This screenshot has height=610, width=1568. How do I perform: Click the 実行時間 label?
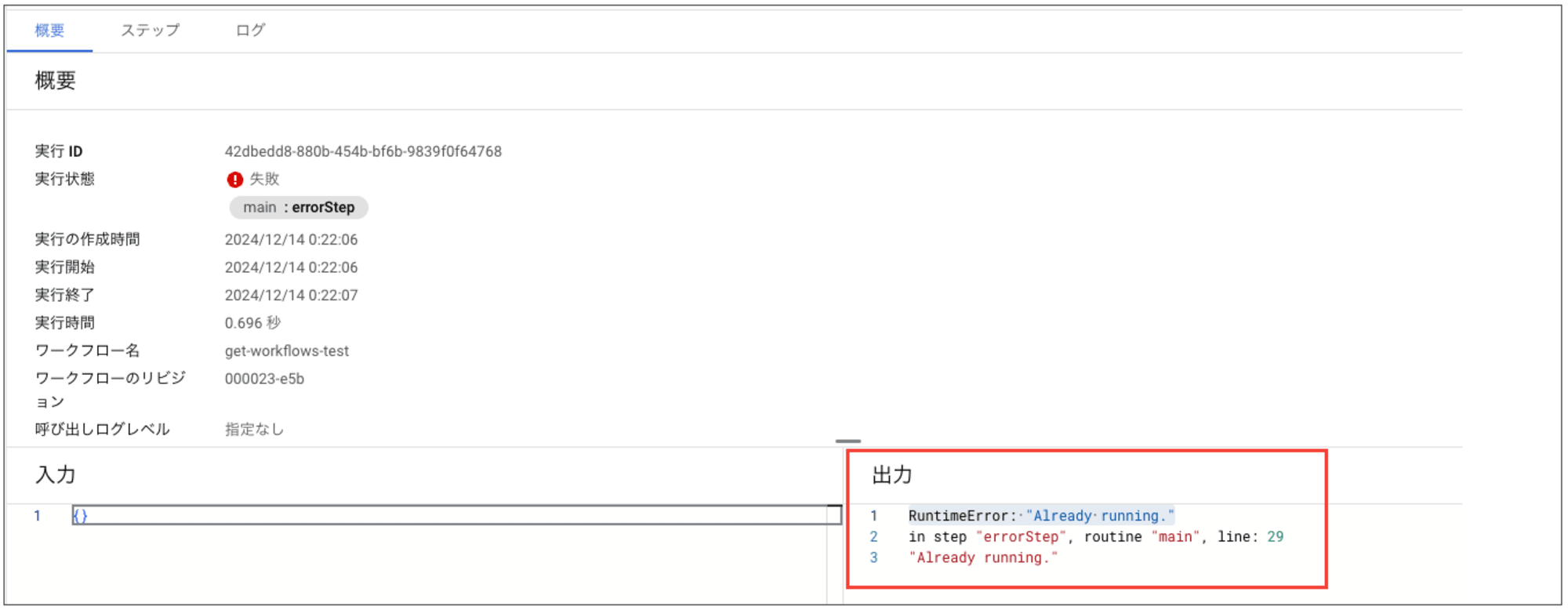coord(64,323)
